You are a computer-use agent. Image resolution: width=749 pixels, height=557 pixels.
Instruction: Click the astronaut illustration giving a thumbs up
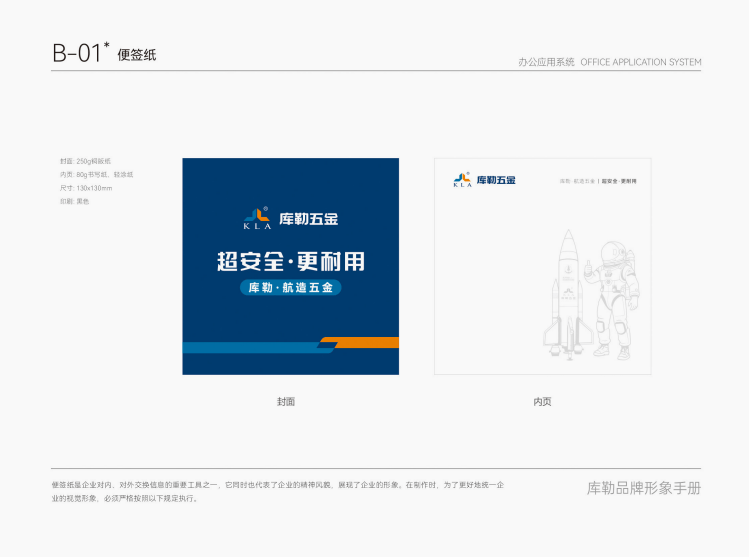(614, 300)
